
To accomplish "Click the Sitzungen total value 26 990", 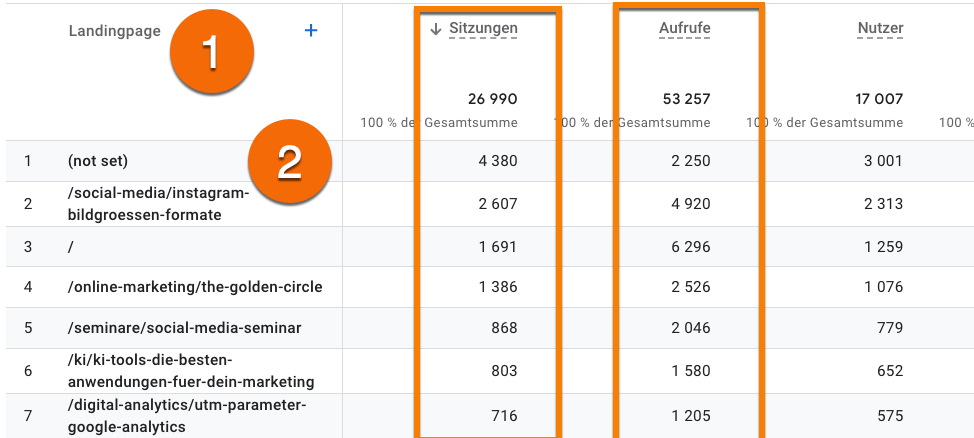I will (493, 99).
